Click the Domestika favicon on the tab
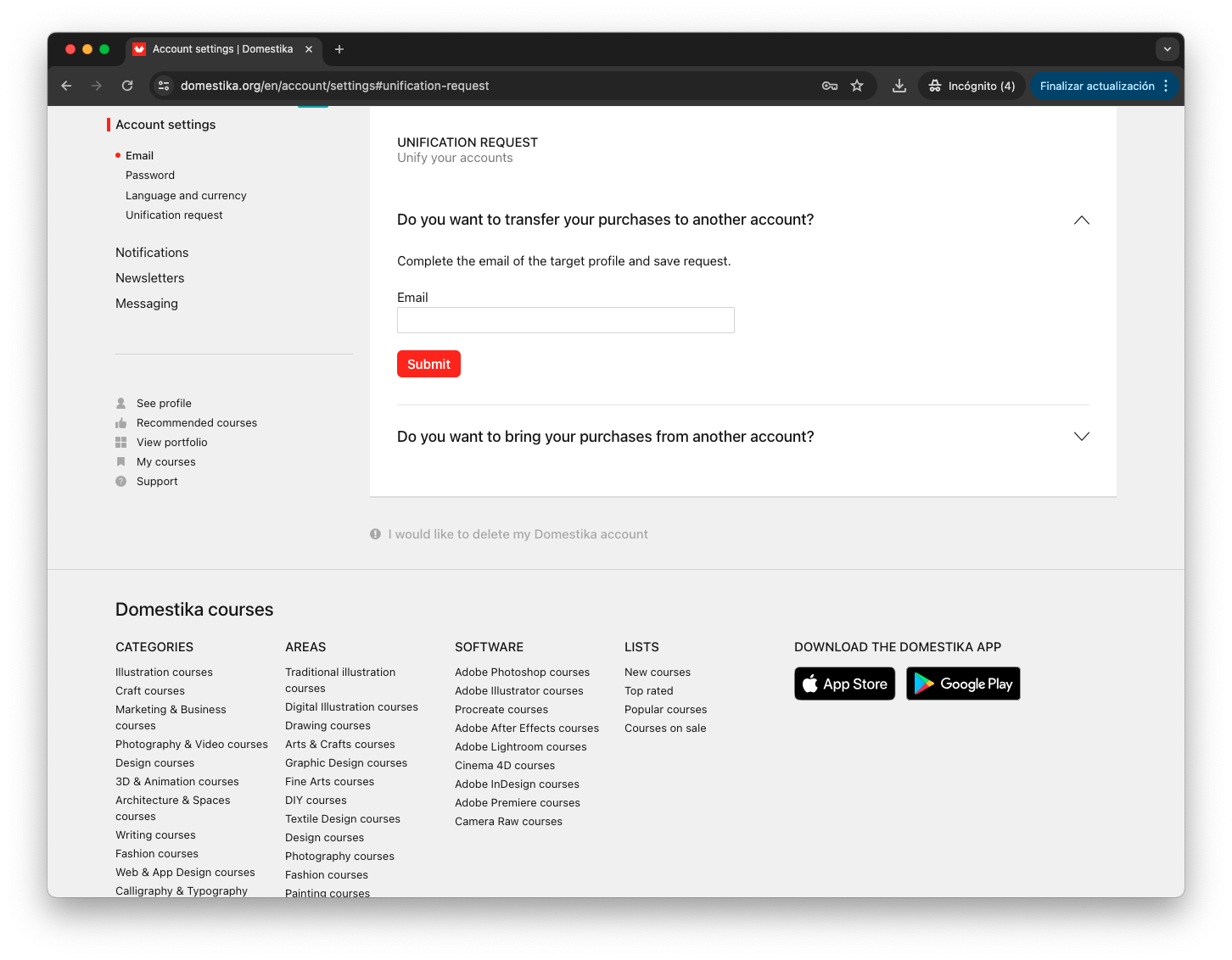The width and height of the screenshot is (1232, 960). point(140,49)
